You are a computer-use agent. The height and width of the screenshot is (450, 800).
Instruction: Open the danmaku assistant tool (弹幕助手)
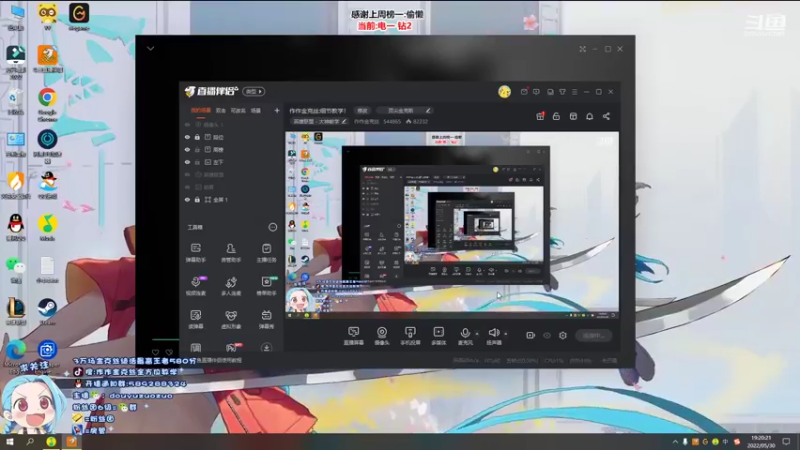[195, 253]
